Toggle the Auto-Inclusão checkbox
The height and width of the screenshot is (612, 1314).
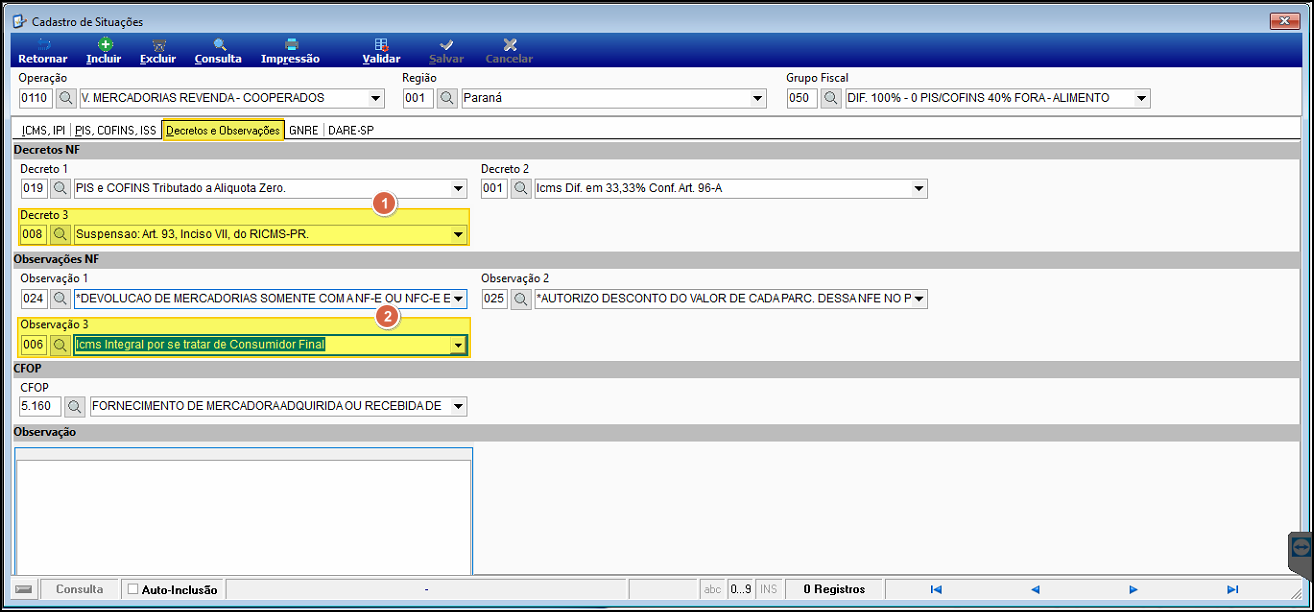(x=133, y=589)
